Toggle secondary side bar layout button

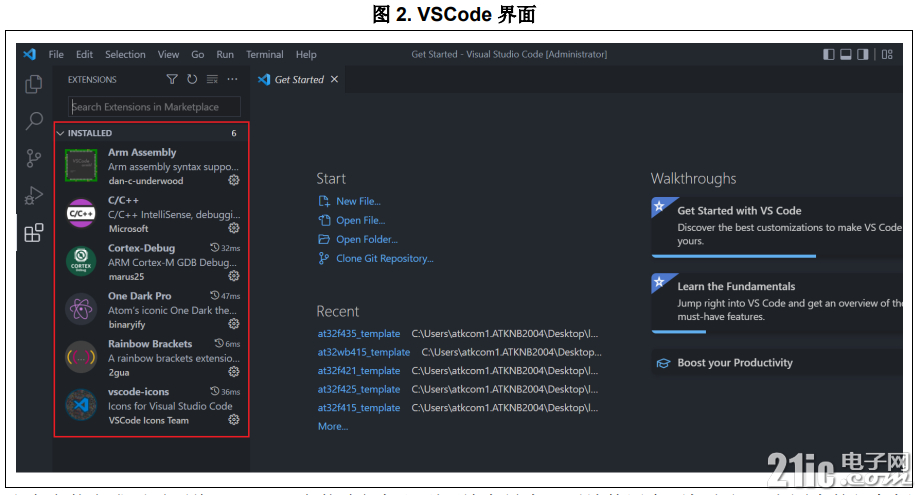click(863, 55)
